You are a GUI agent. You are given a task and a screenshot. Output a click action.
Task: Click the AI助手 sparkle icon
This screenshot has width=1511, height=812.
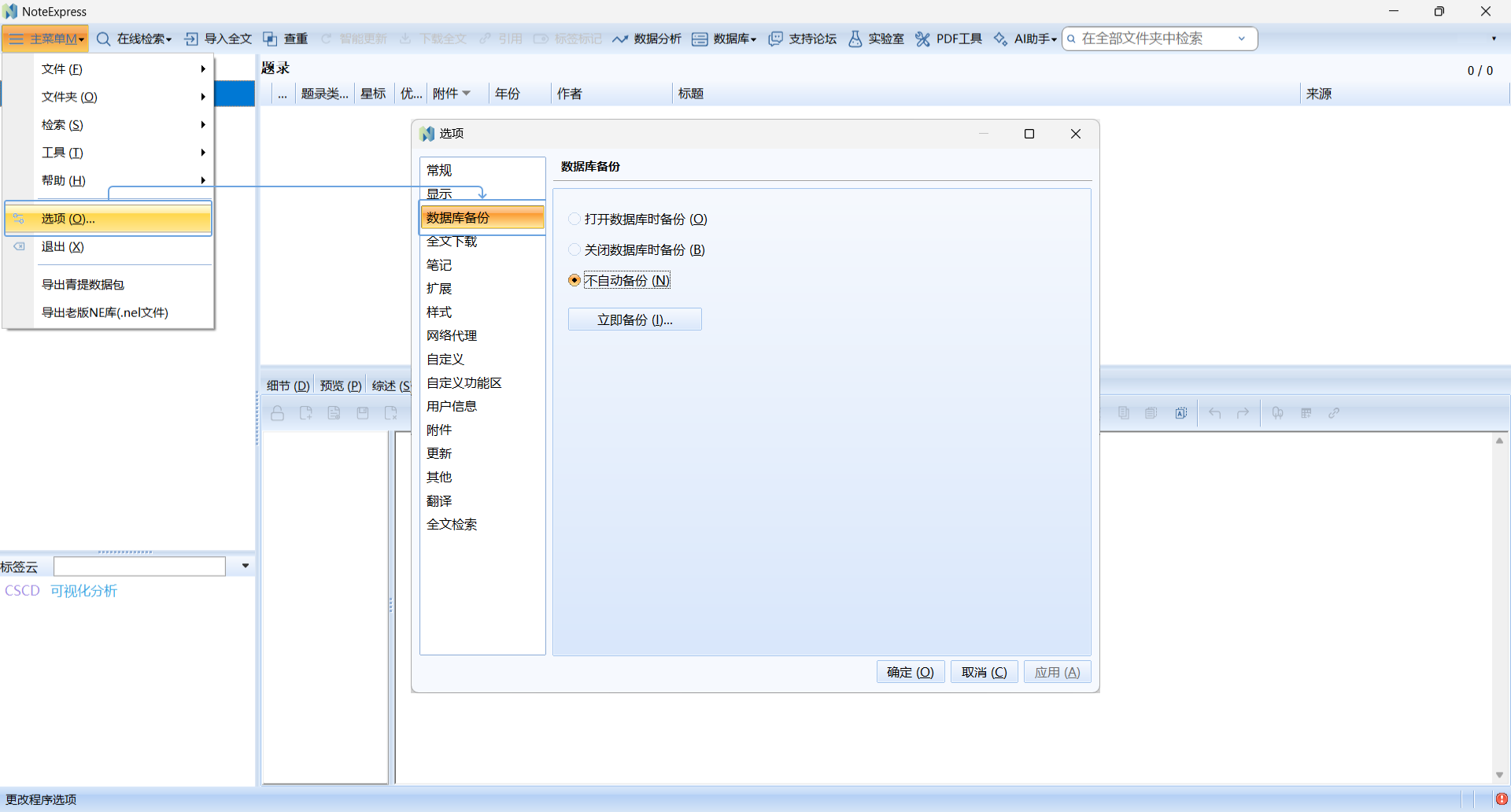pos(1000,39)
